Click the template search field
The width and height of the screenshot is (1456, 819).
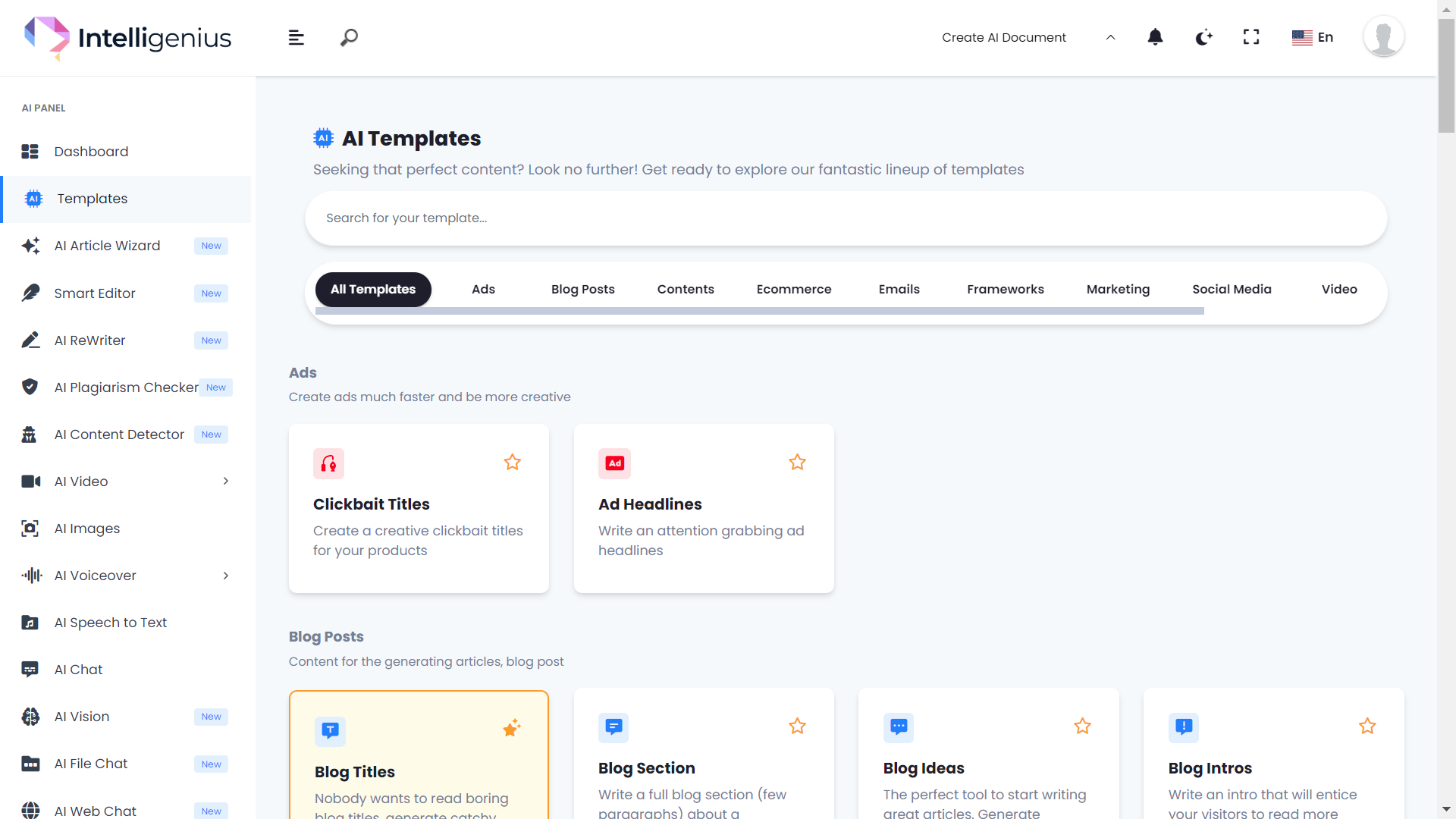(846, 218)
